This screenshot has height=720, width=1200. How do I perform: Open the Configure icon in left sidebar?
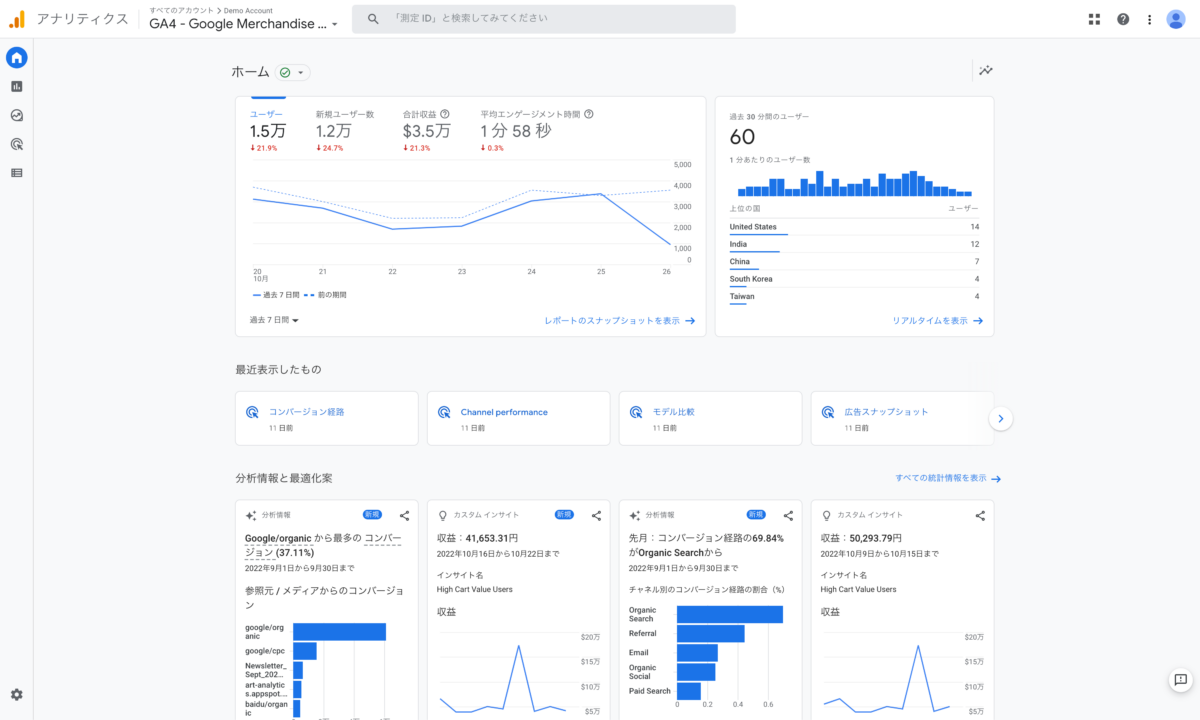(x=16, y=173)
